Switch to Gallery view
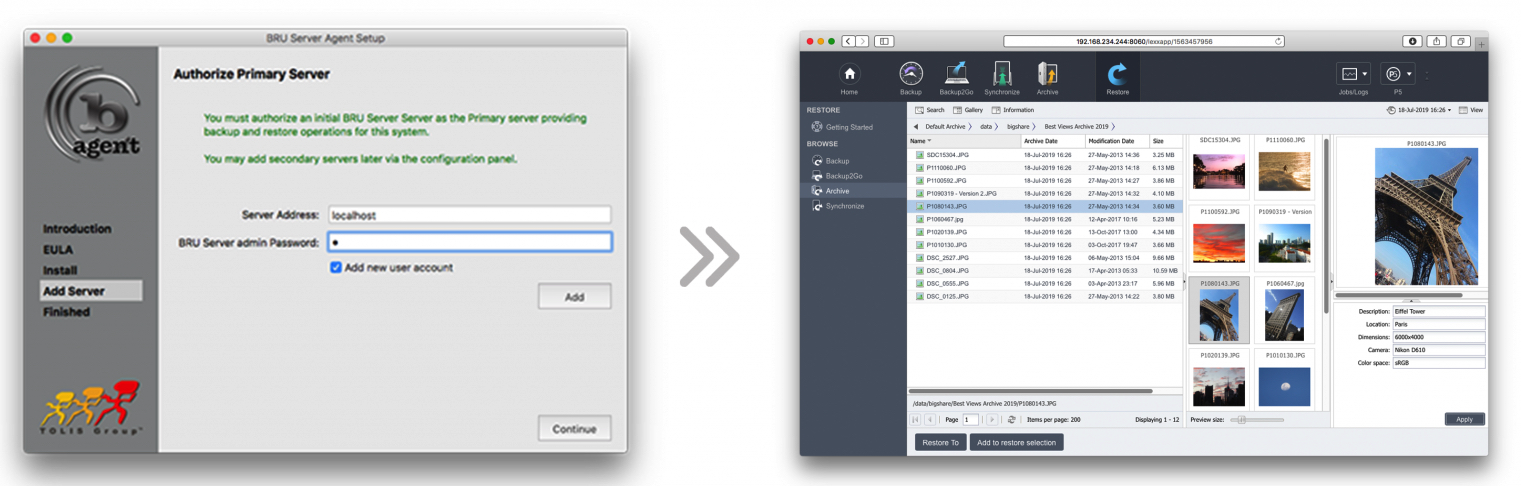The image size is (1521, 486). tap(968, 110)
